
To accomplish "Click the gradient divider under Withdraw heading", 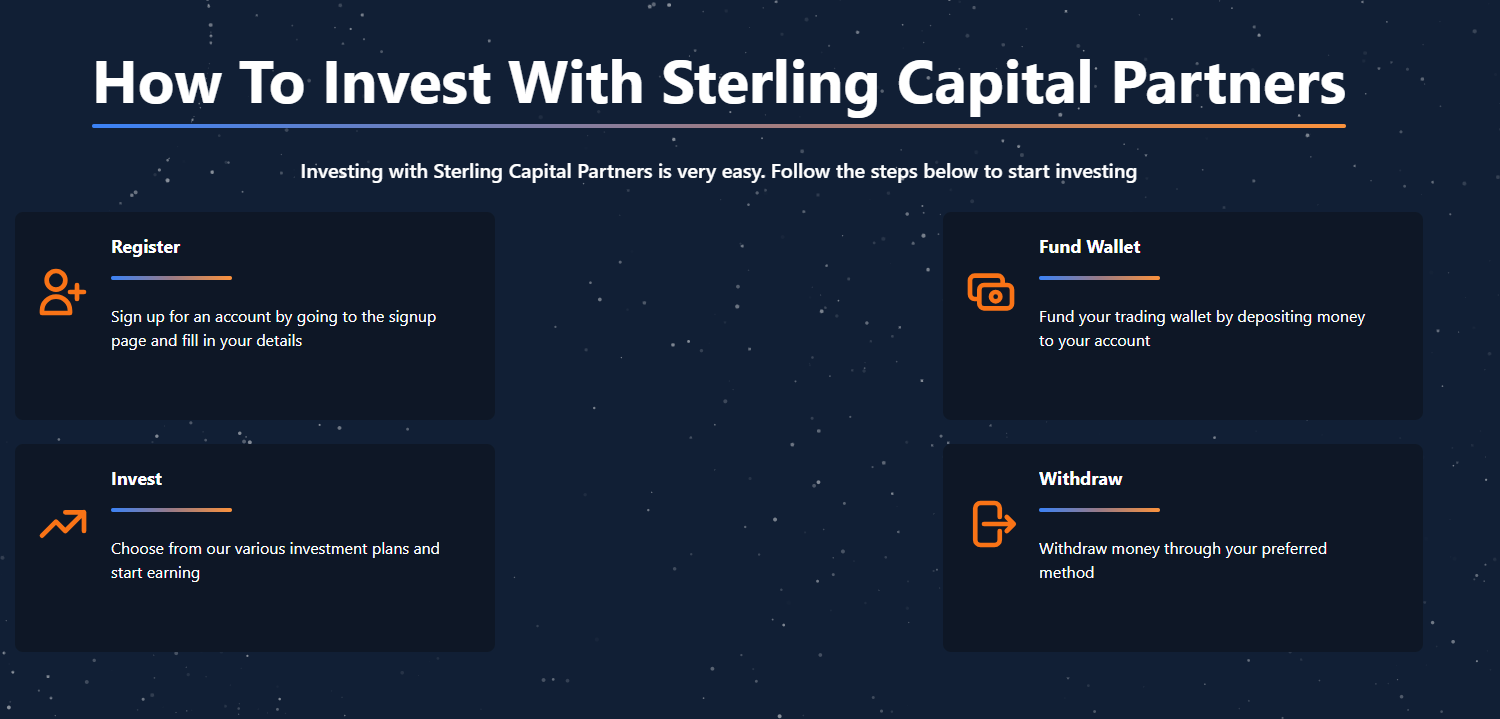I will pyautogui.click(x=1099, y=510).
